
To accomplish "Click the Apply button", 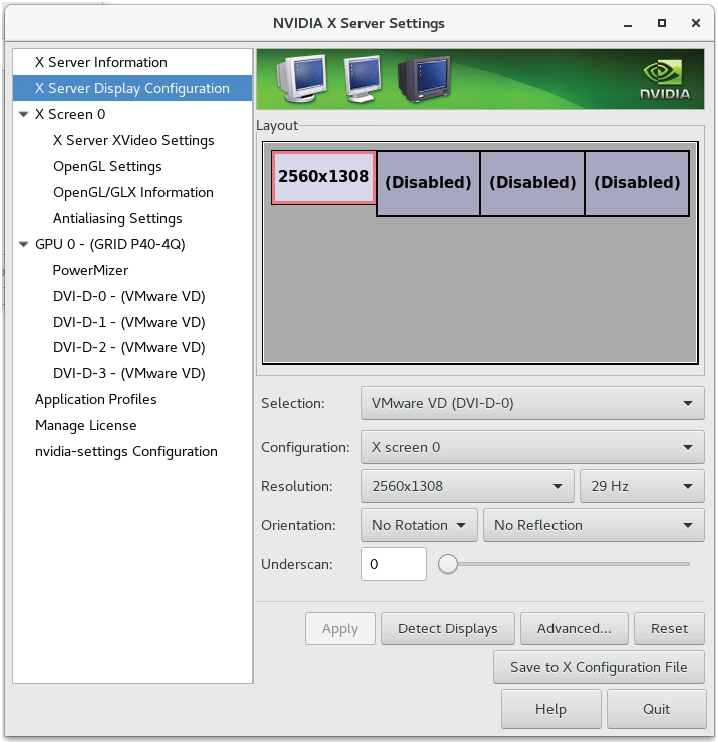I will 340,629.
